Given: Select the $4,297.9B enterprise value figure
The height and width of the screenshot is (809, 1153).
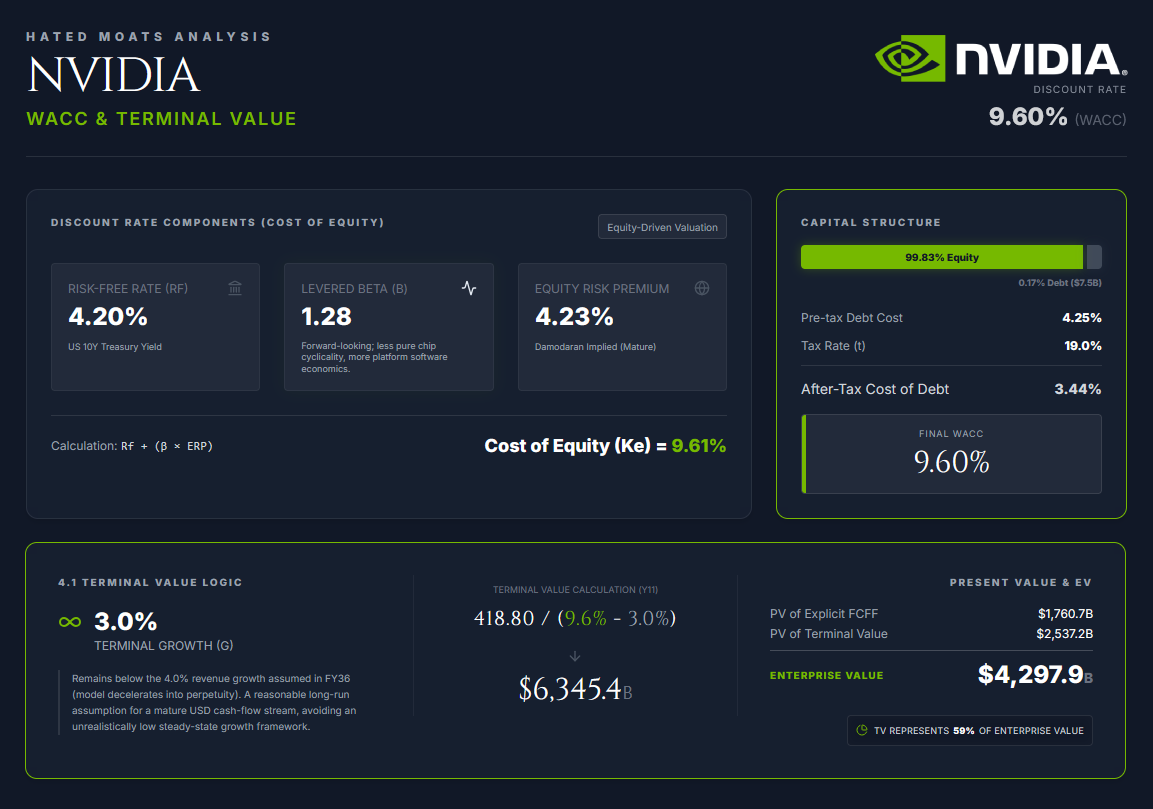Looking at the screenshot, I should (x=1035, y=674).
